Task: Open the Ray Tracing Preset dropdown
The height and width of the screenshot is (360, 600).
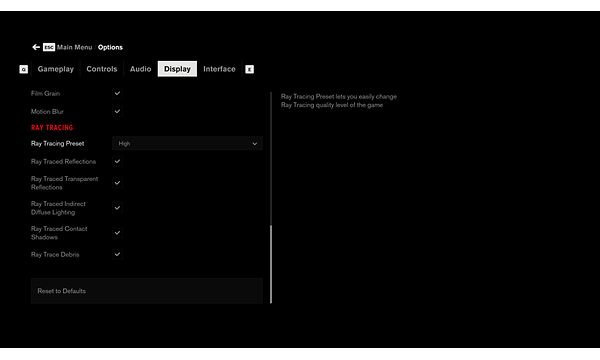Action: pyautogui.click(x=188, y=143)
